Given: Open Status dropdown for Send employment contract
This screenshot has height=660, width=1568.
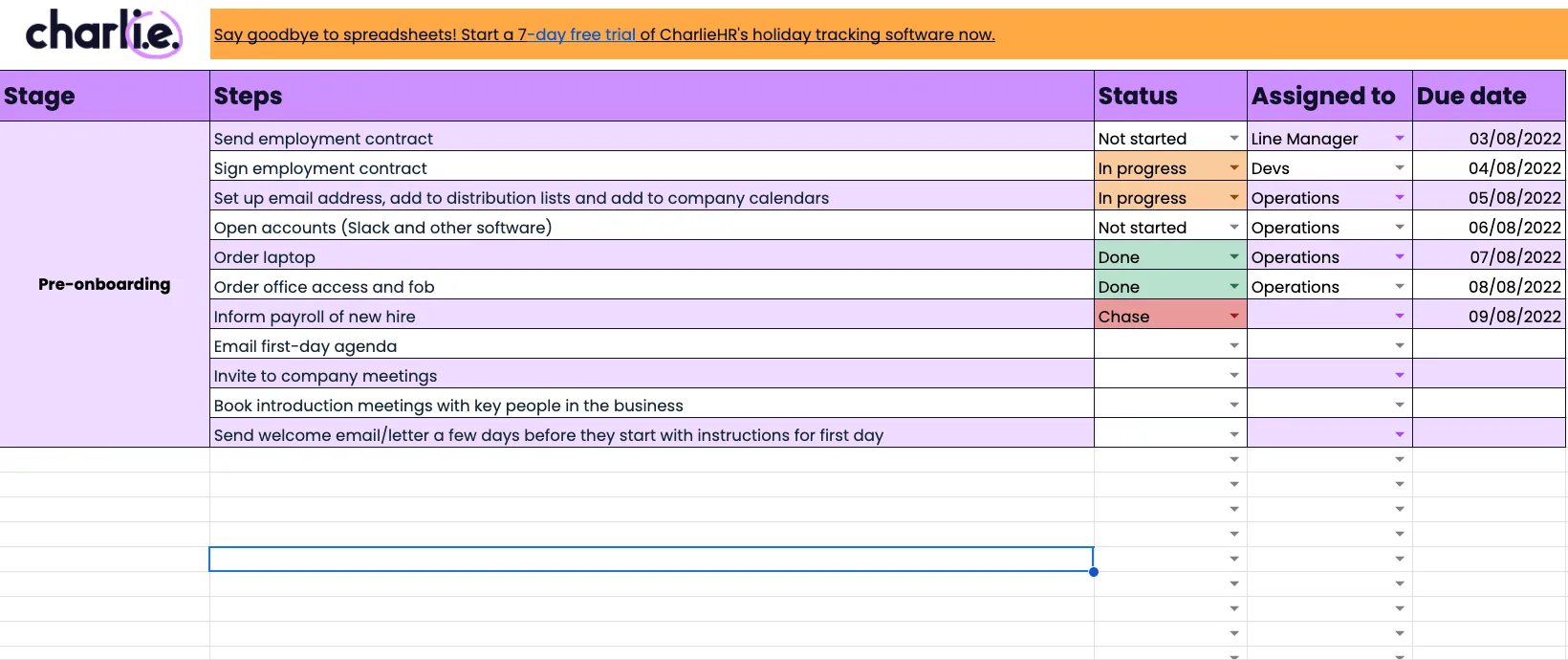Looking at the screenshot, I should 1233,139.
